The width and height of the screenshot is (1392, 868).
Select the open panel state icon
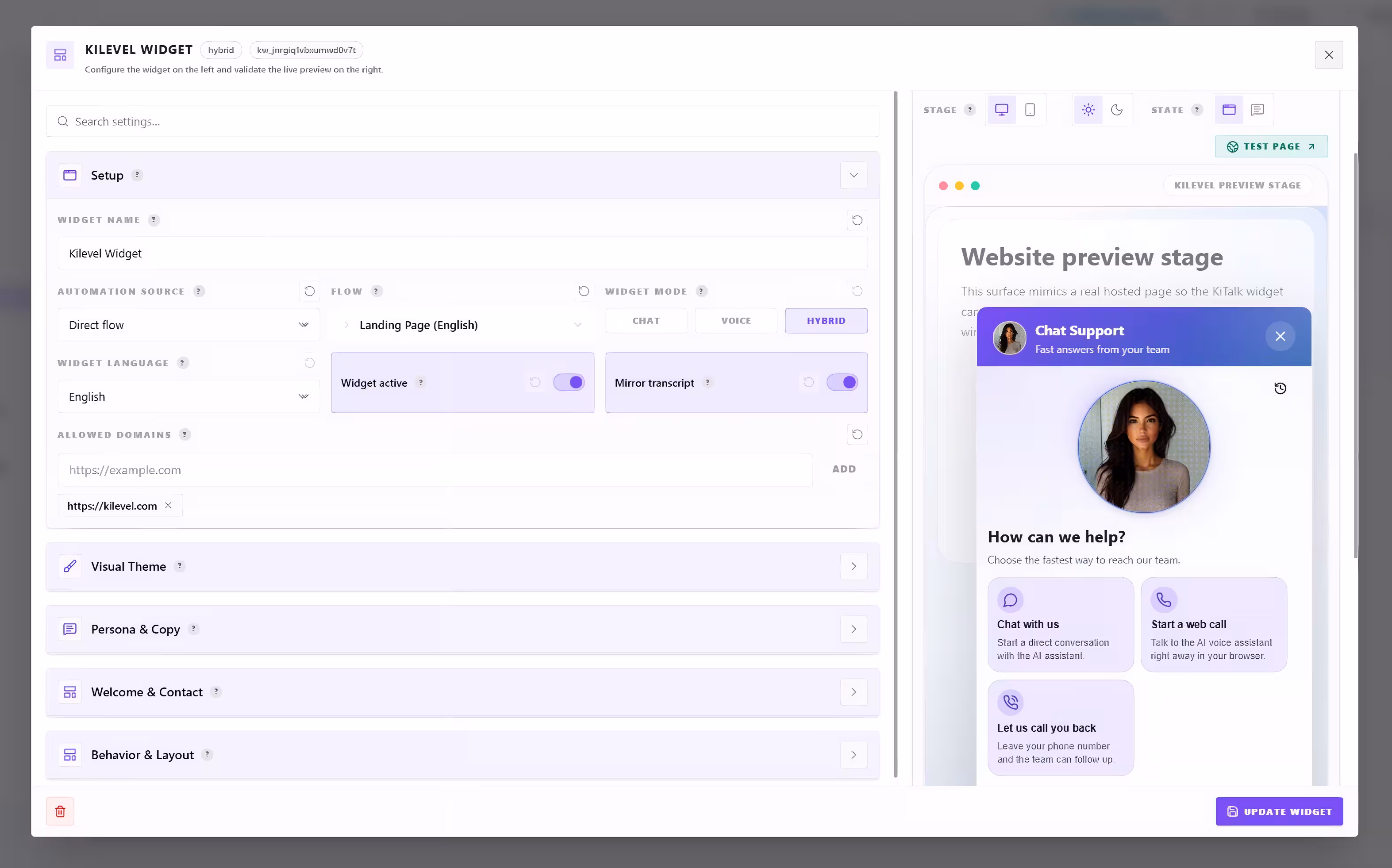pyautogui.click(x=1228, y=110)
